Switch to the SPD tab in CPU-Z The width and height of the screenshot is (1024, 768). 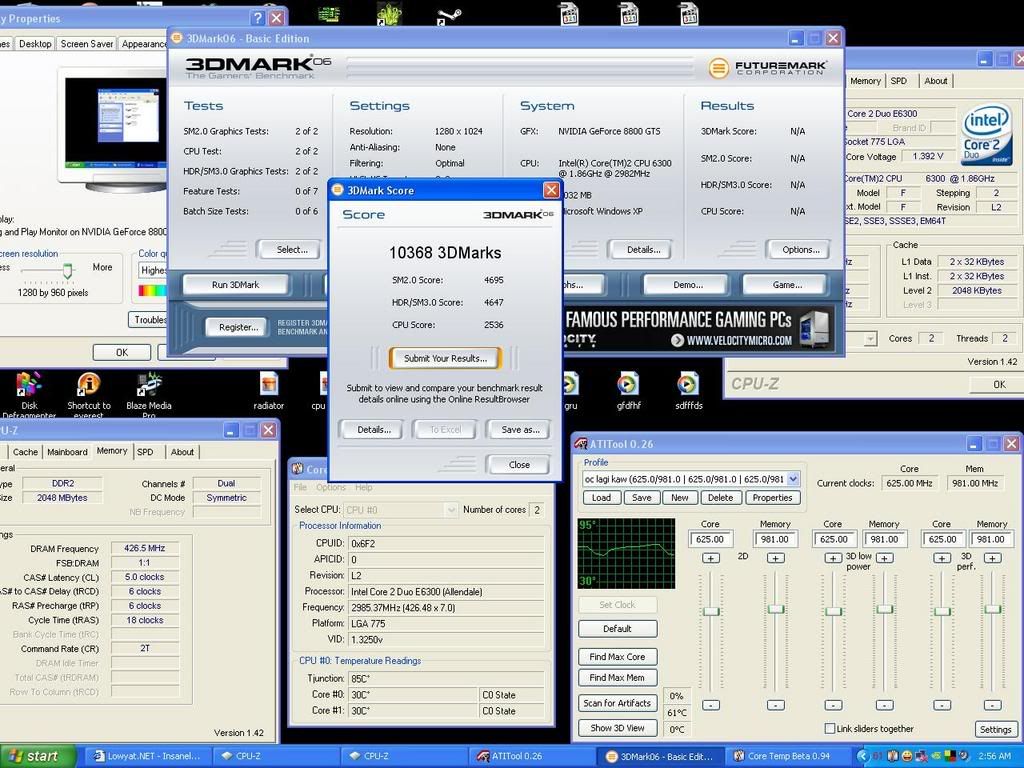[147, 451]
